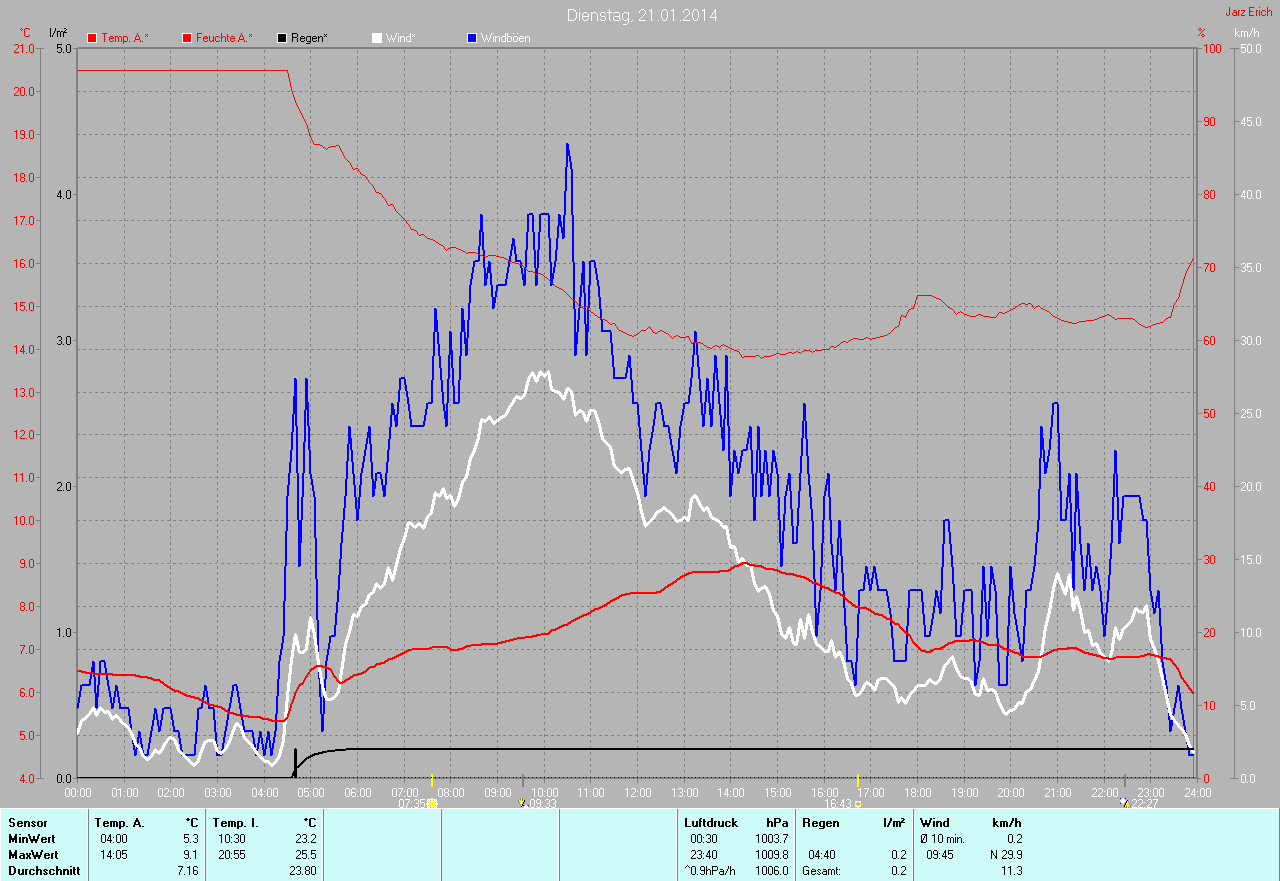This screenshot has width=1280, height=881.
Task: Click the Windböen legend label text
Action: click(x=505, y=38)
